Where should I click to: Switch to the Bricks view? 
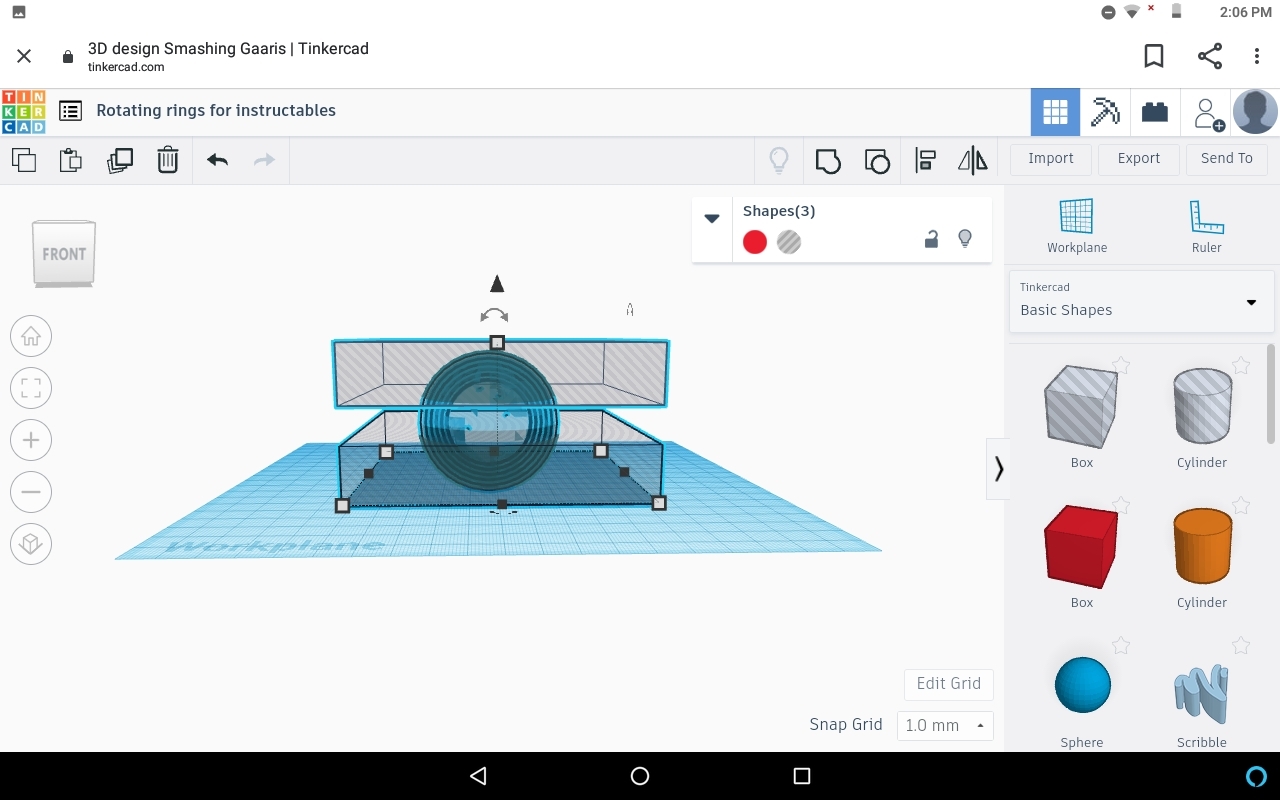pyautogui.click(x=1155, y=112)
